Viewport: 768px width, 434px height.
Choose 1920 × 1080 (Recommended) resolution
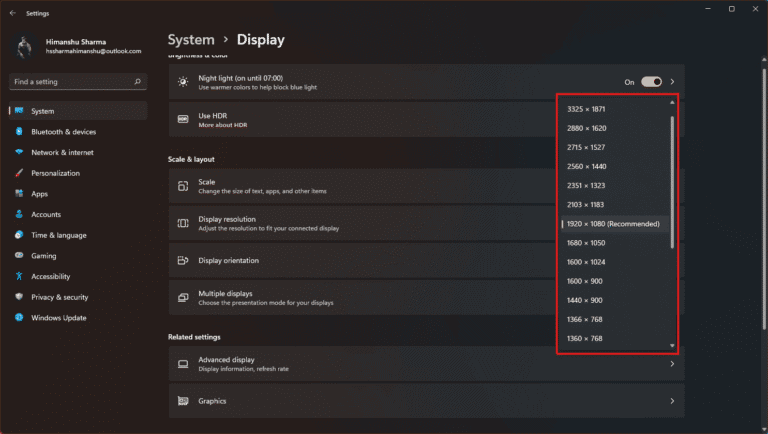613,224
